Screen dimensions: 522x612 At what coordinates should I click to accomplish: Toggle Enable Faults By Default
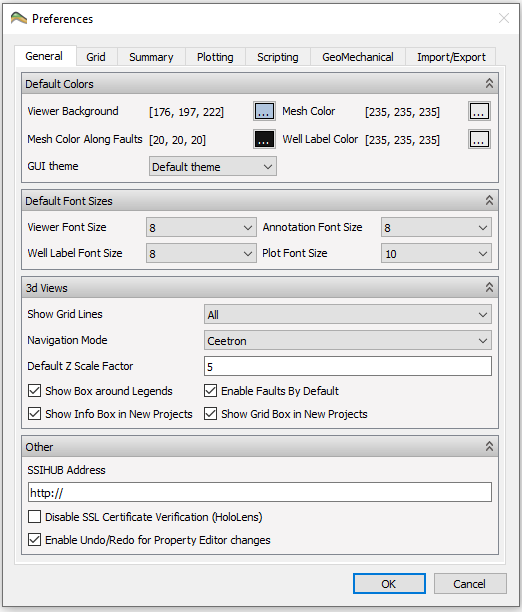point(210,390)
